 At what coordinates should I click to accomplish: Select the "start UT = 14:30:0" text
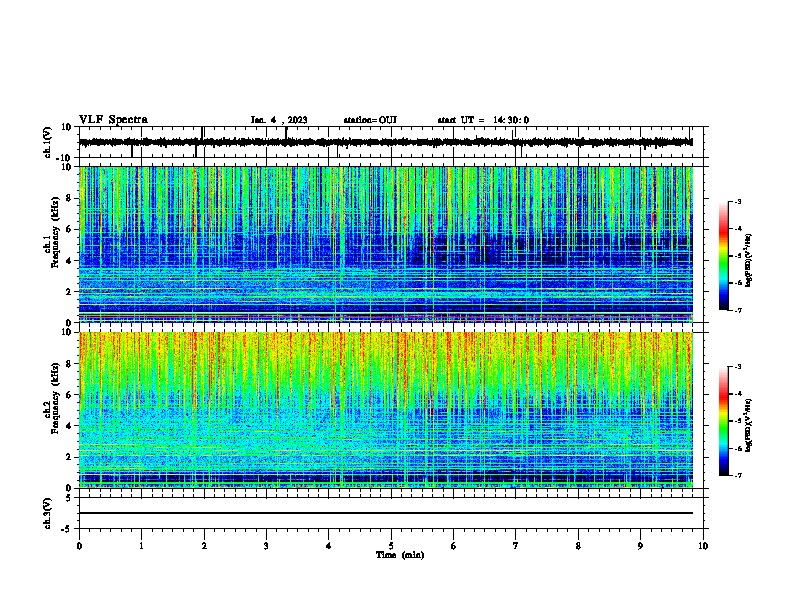(483, 120)
